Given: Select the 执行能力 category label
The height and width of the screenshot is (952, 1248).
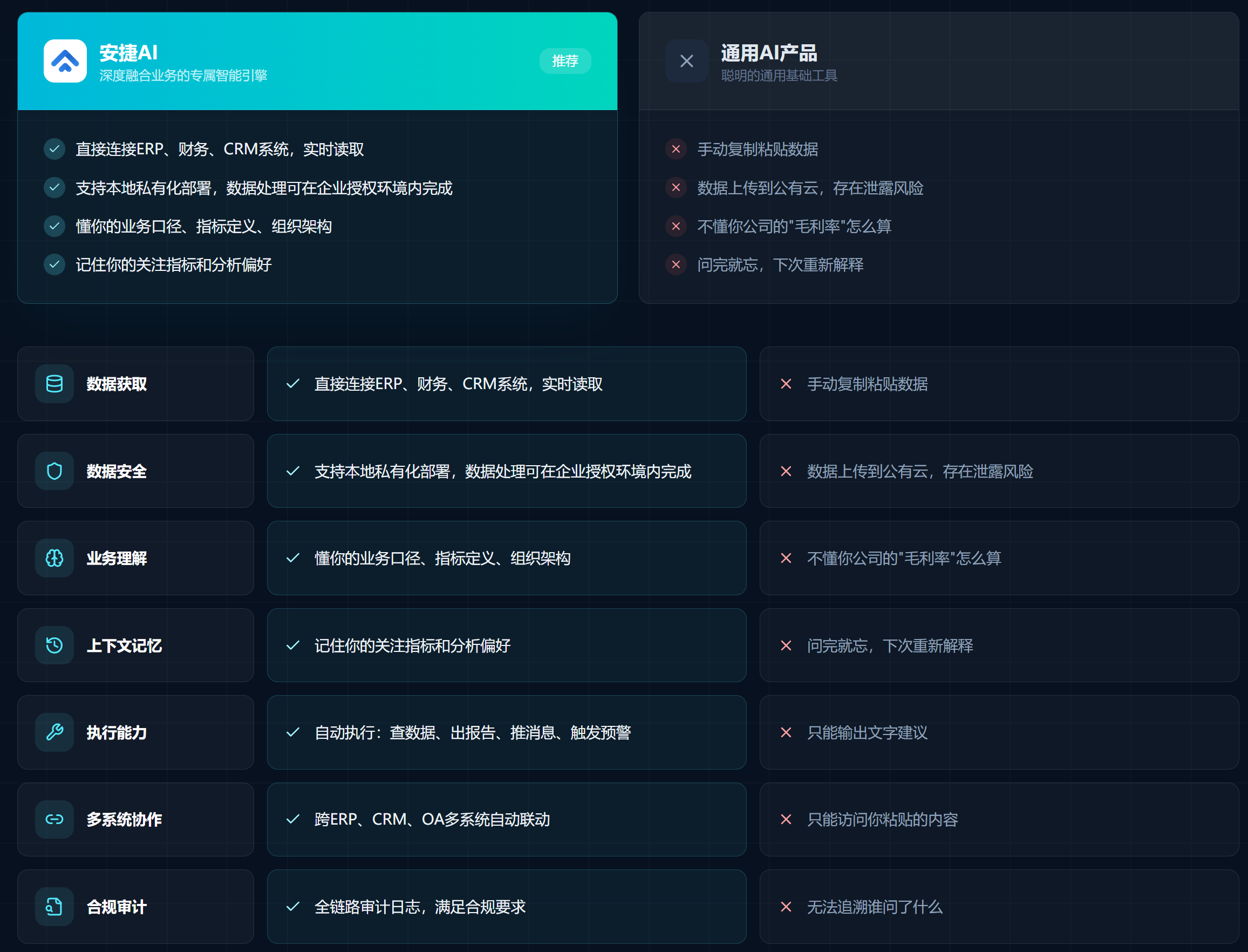Looking at the screenshot, I should click(117, 733).
